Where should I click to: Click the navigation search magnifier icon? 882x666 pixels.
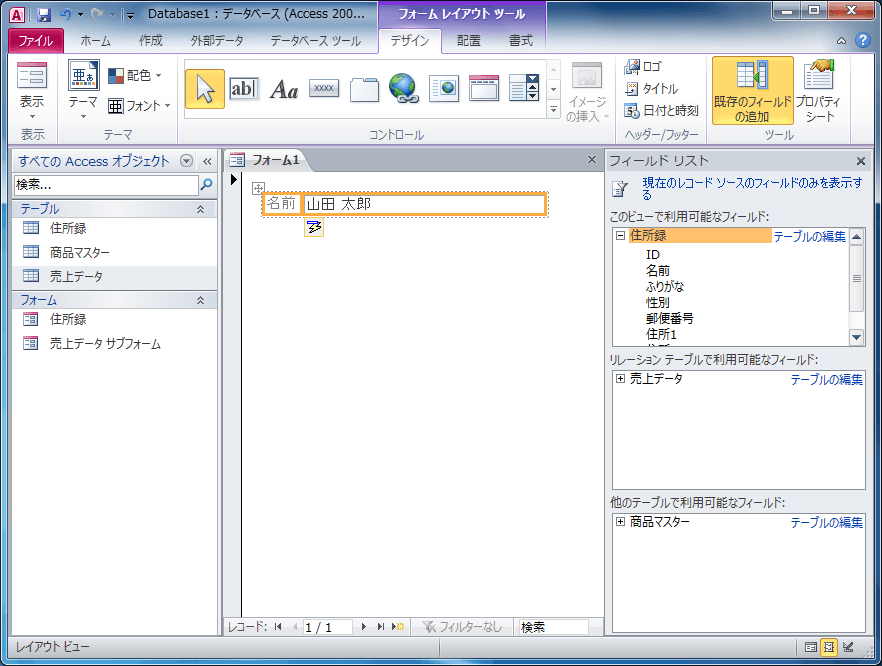click(x=206, y=184)
